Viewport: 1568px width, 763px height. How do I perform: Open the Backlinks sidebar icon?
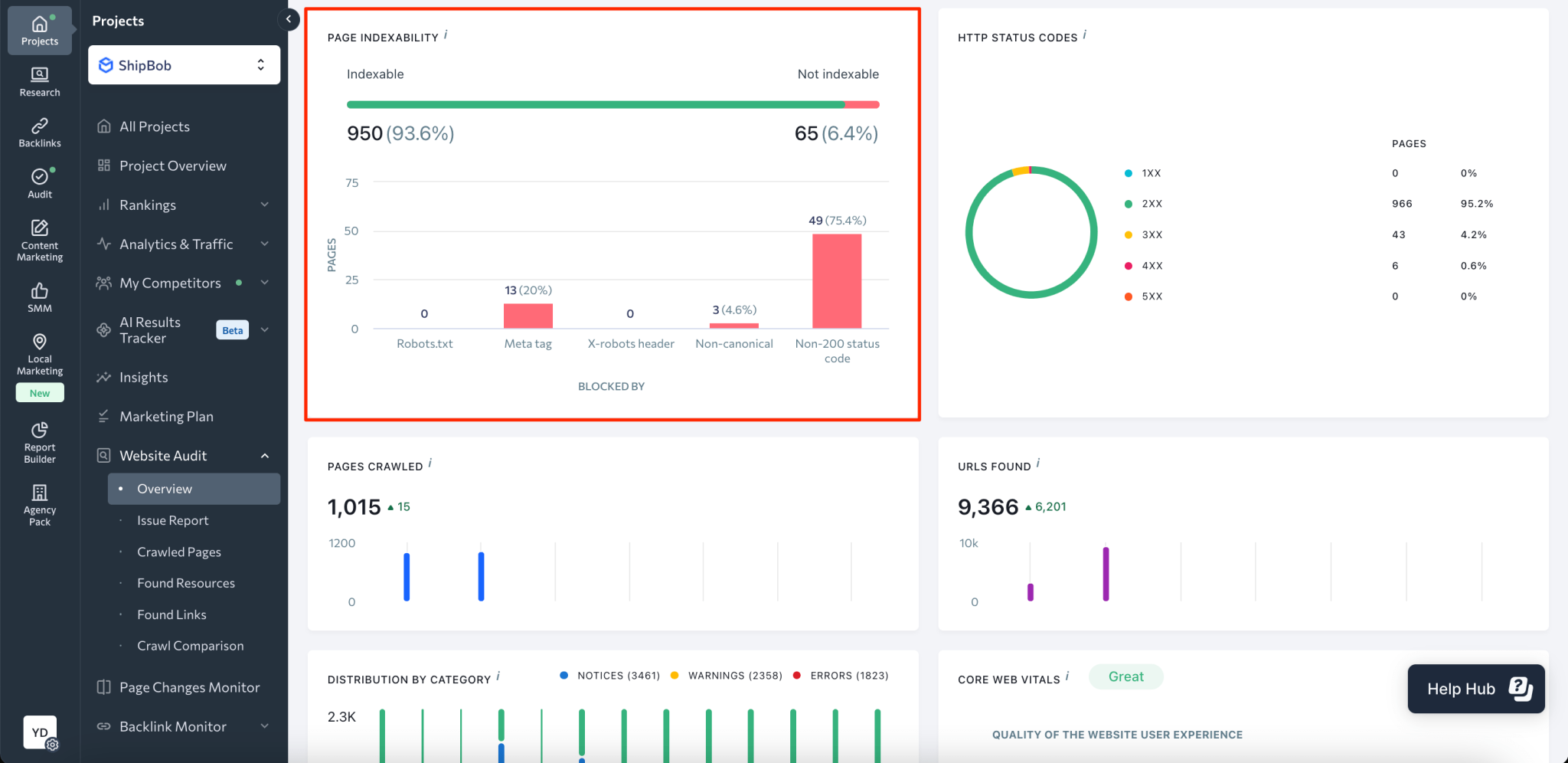[39, 133]
